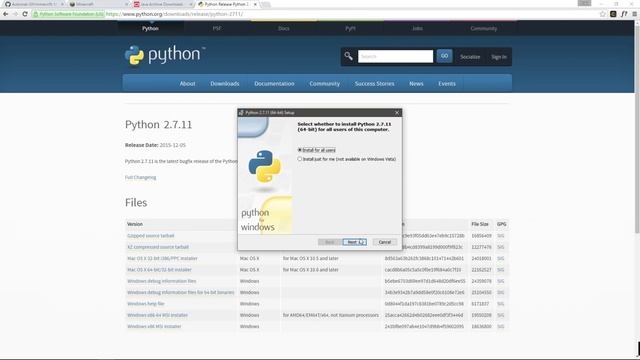
Task: Click the search magnifier icon
Action: 348,56
